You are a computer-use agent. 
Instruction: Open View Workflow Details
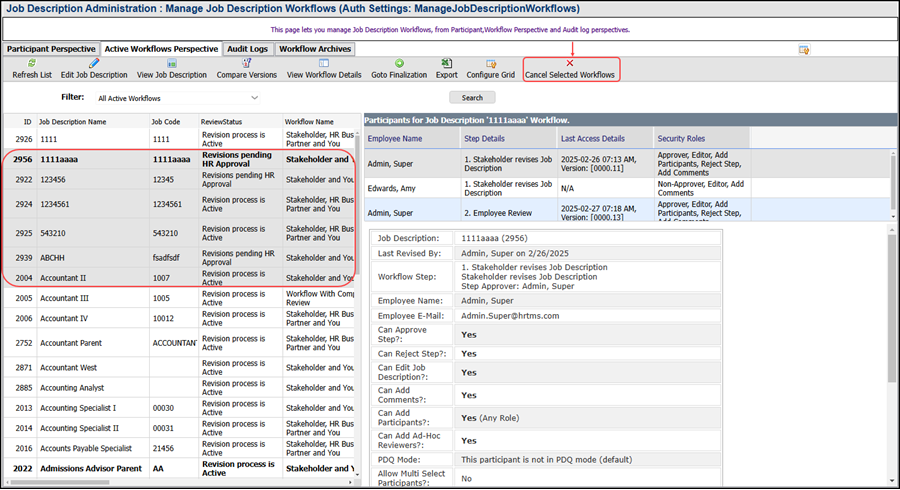(x=324, y=69)
